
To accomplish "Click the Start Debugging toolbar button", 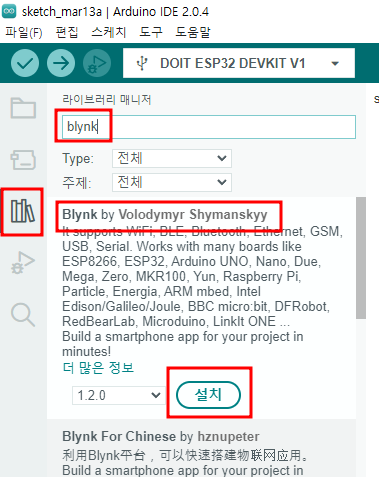I will tap(97, 63).
